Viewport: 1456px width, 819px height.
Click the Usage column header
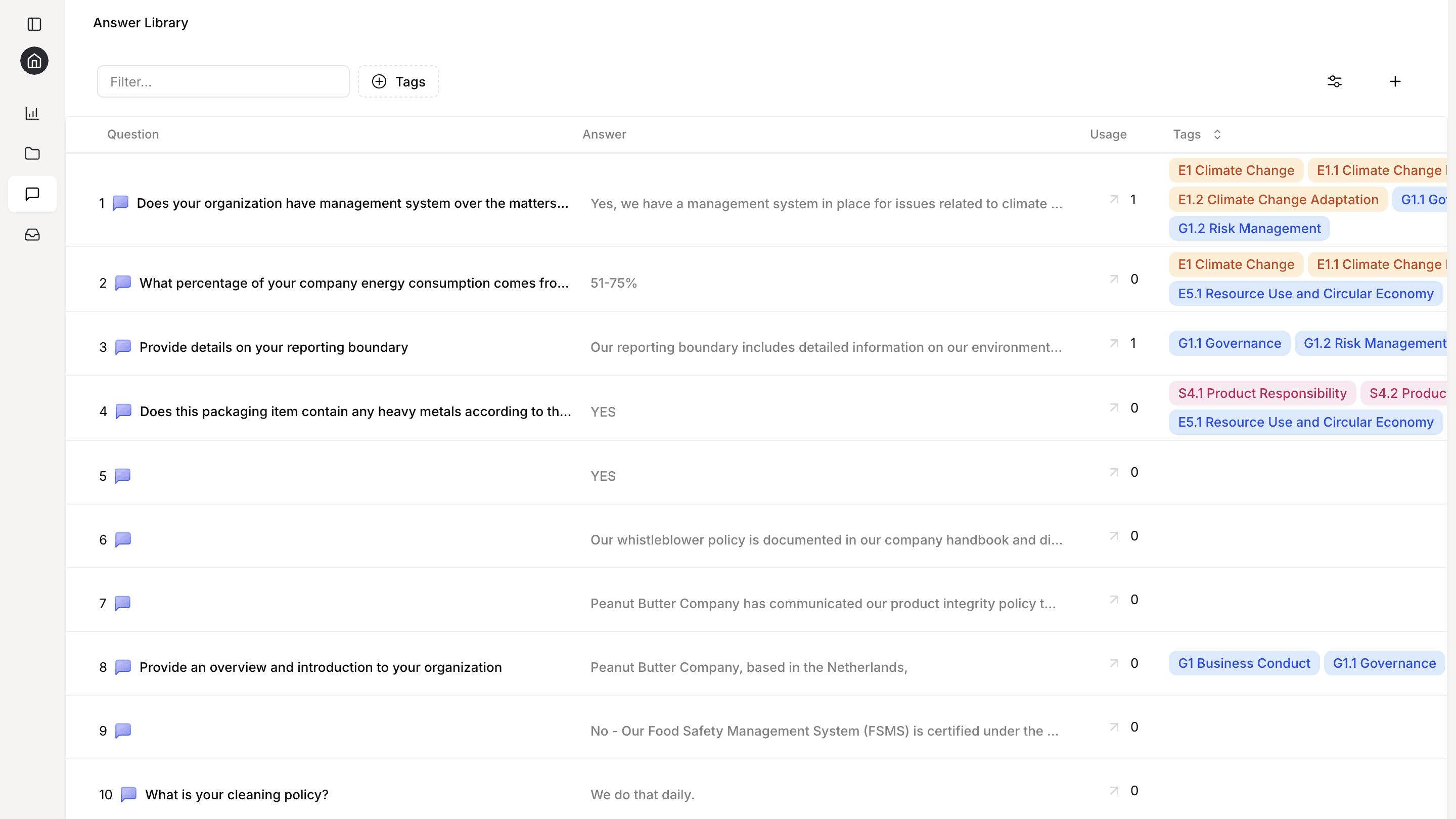[1108, 134]
